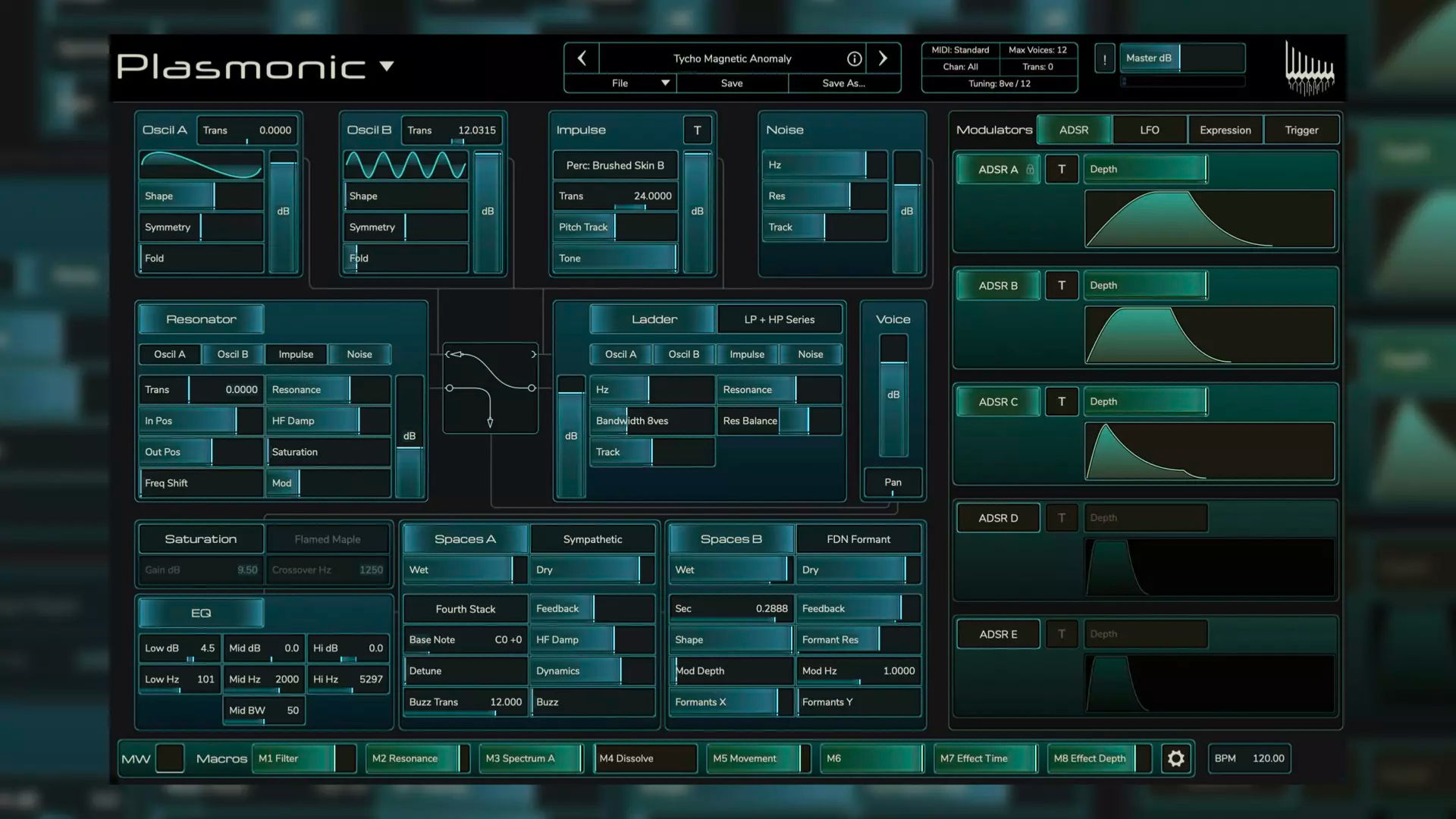
Task: Open the Flamed Maple saturation type dropdown
Action: (328, 539)
